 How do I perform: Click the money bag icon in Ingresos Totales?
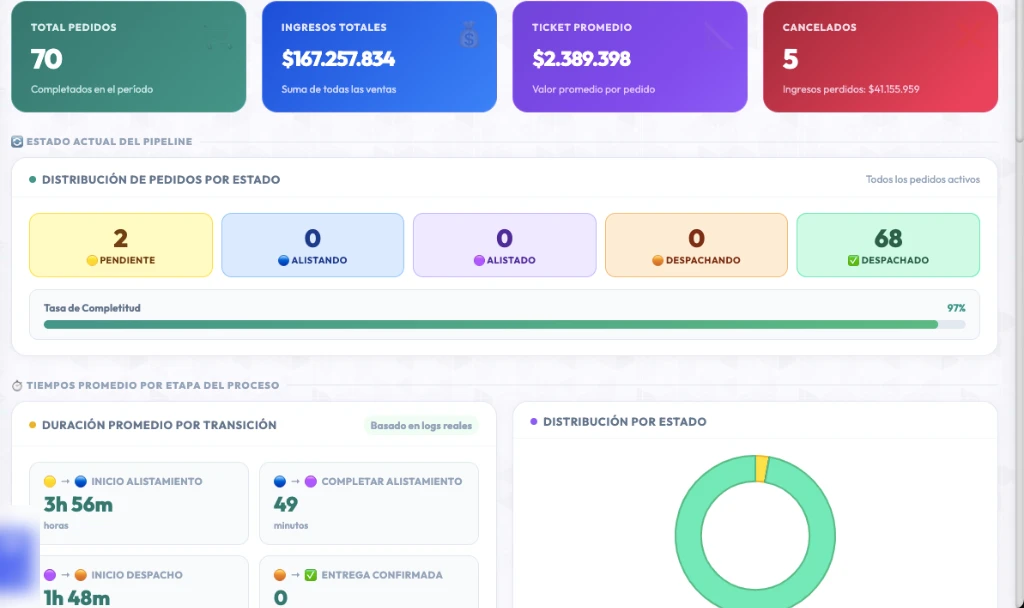(x=468, y=35)
